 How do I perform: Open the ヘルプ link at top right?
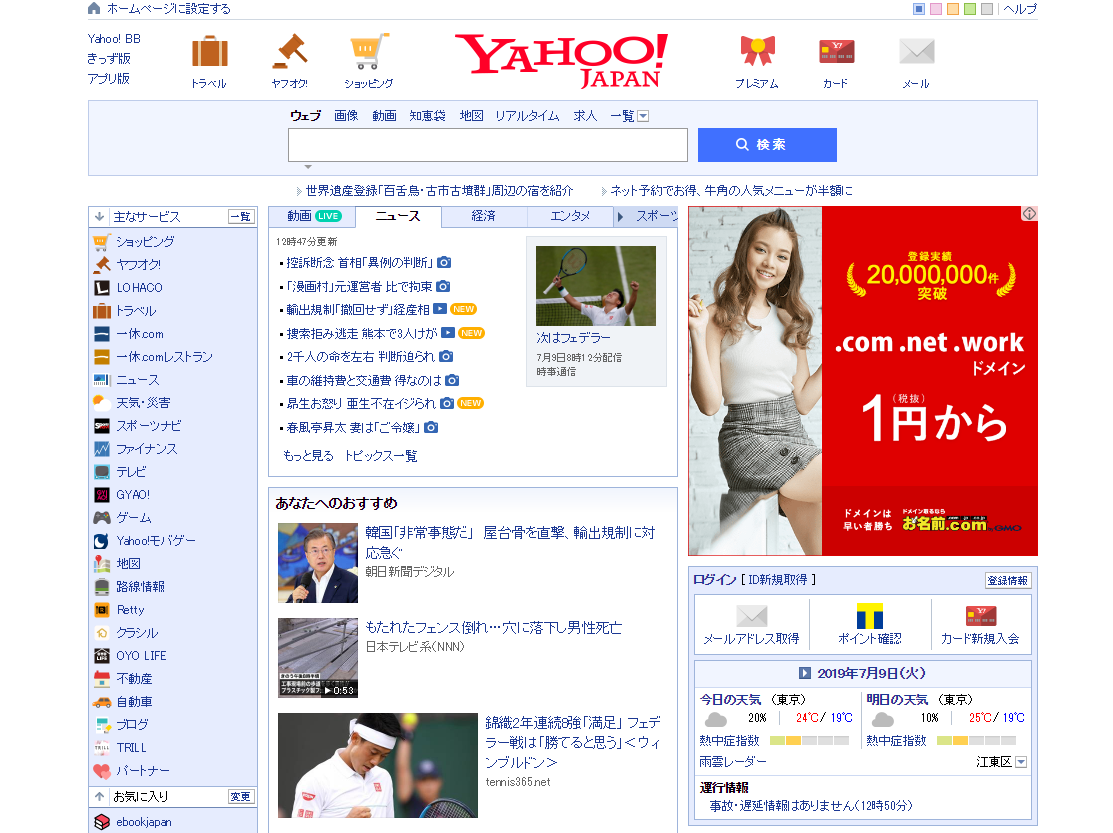(x=1021, y=9)
